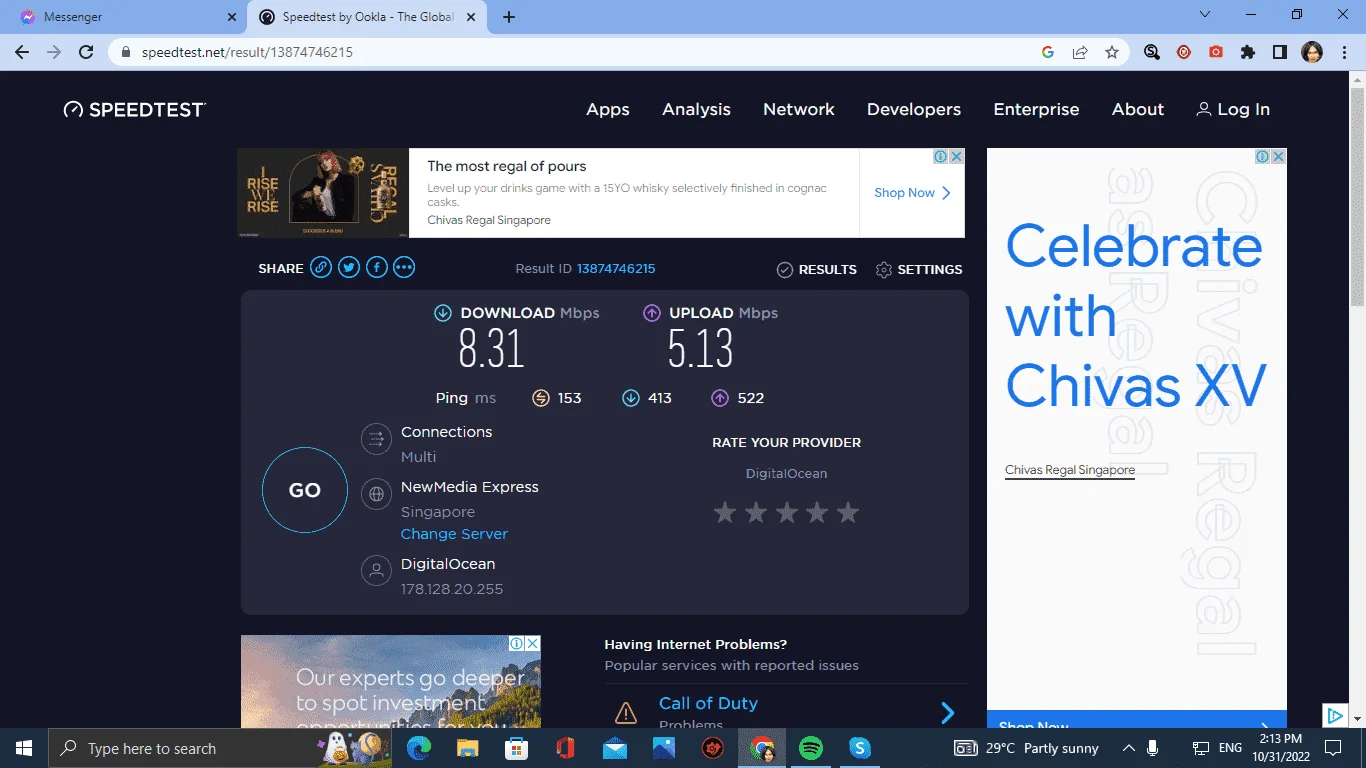Viewport: 1366px width, 768px height.
Task: Share the result on Facebook
Action: [x=376, y=267]
